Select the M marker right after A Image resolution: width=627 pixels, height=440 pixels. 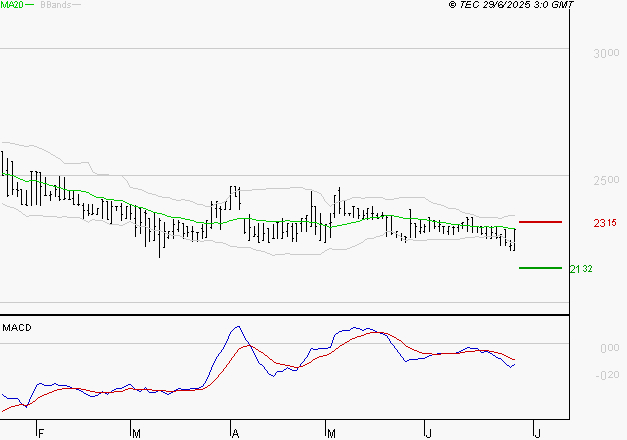tap(331, 433)
